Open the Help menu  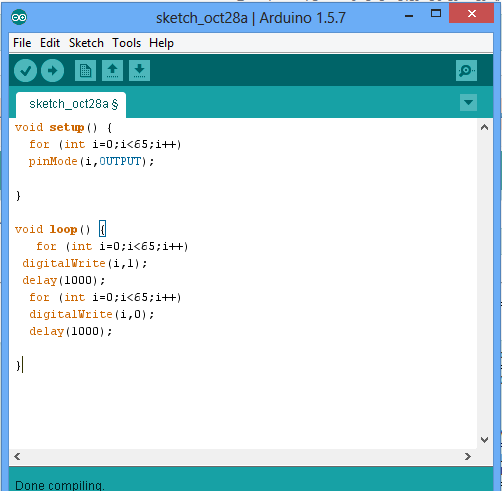point(161,43)
